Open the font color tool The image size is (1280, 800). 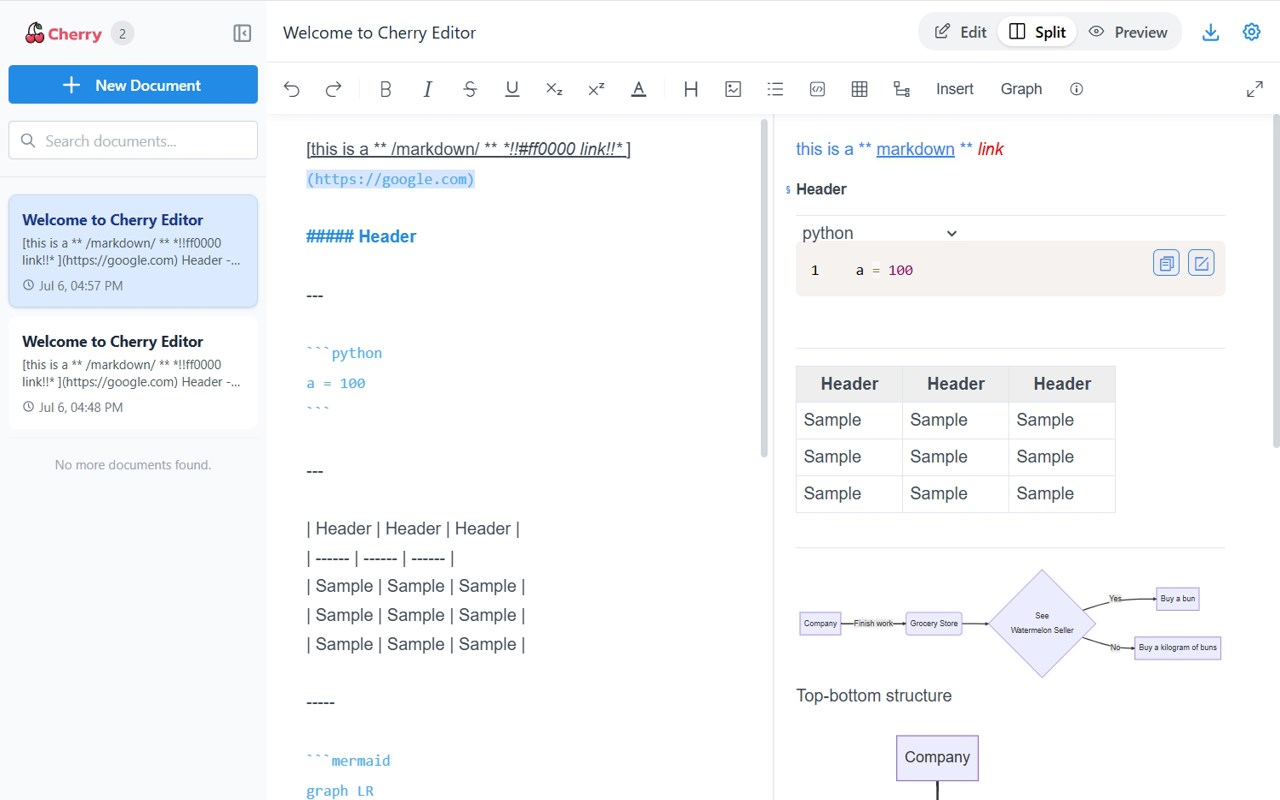[638, 89]
